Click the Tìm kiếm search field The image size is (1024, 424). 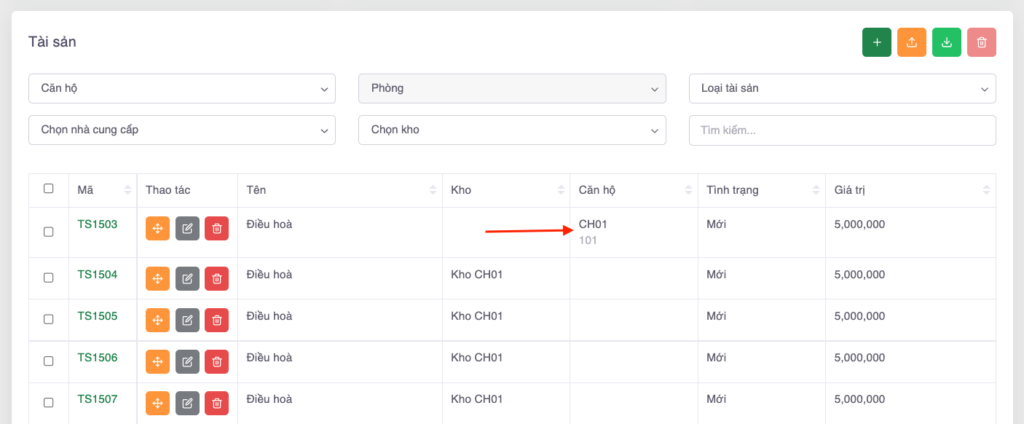click(842, 130)
